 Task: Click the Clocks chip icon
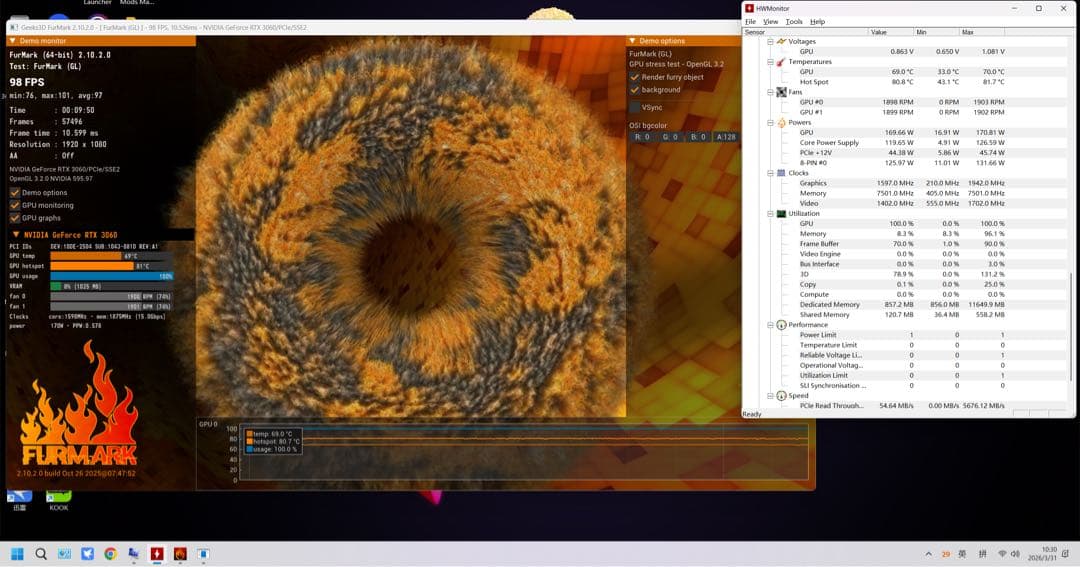[781, 173]
